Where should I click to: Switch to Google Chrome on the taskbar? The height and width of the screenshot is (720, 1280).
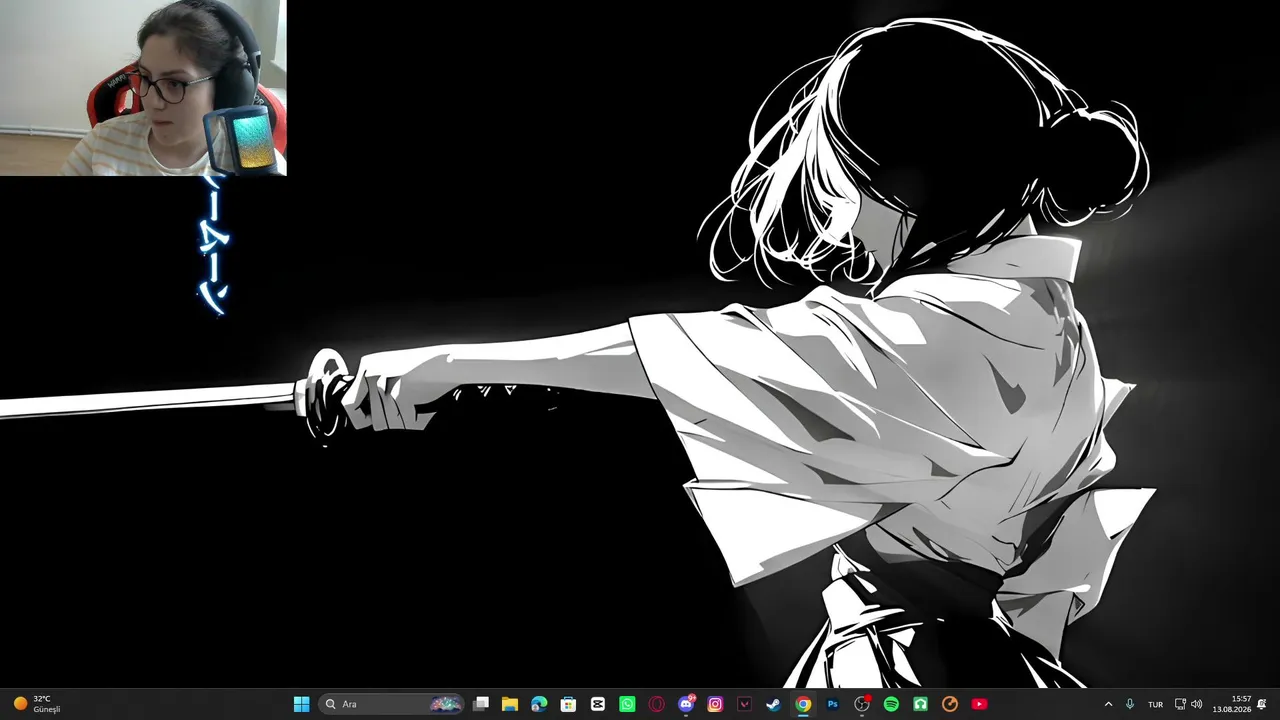click(803, 704)
